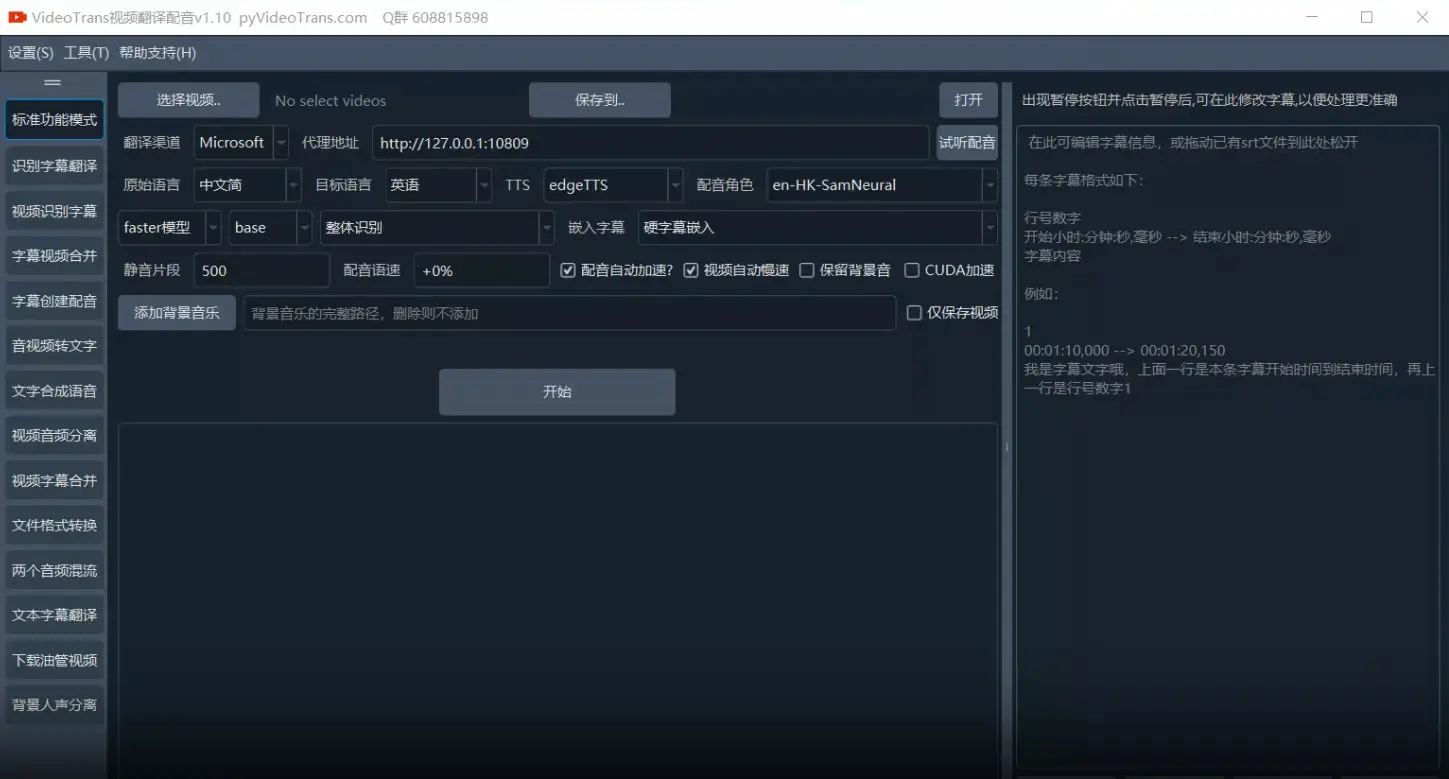This screenshot has width=1449, height=779.
Task: Disable the 配音自动加速 checkbox
Action: pyautogui.click(x=568, y=270)
